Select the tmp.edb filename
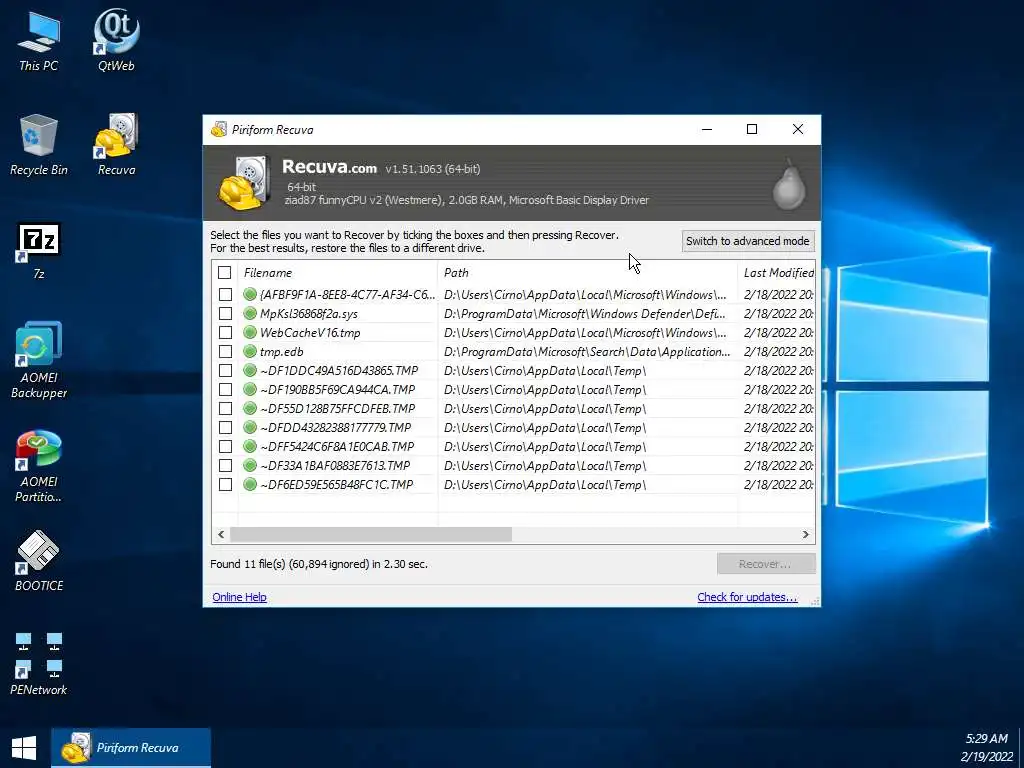This screenshot has height=768, width=1024. 281,351
